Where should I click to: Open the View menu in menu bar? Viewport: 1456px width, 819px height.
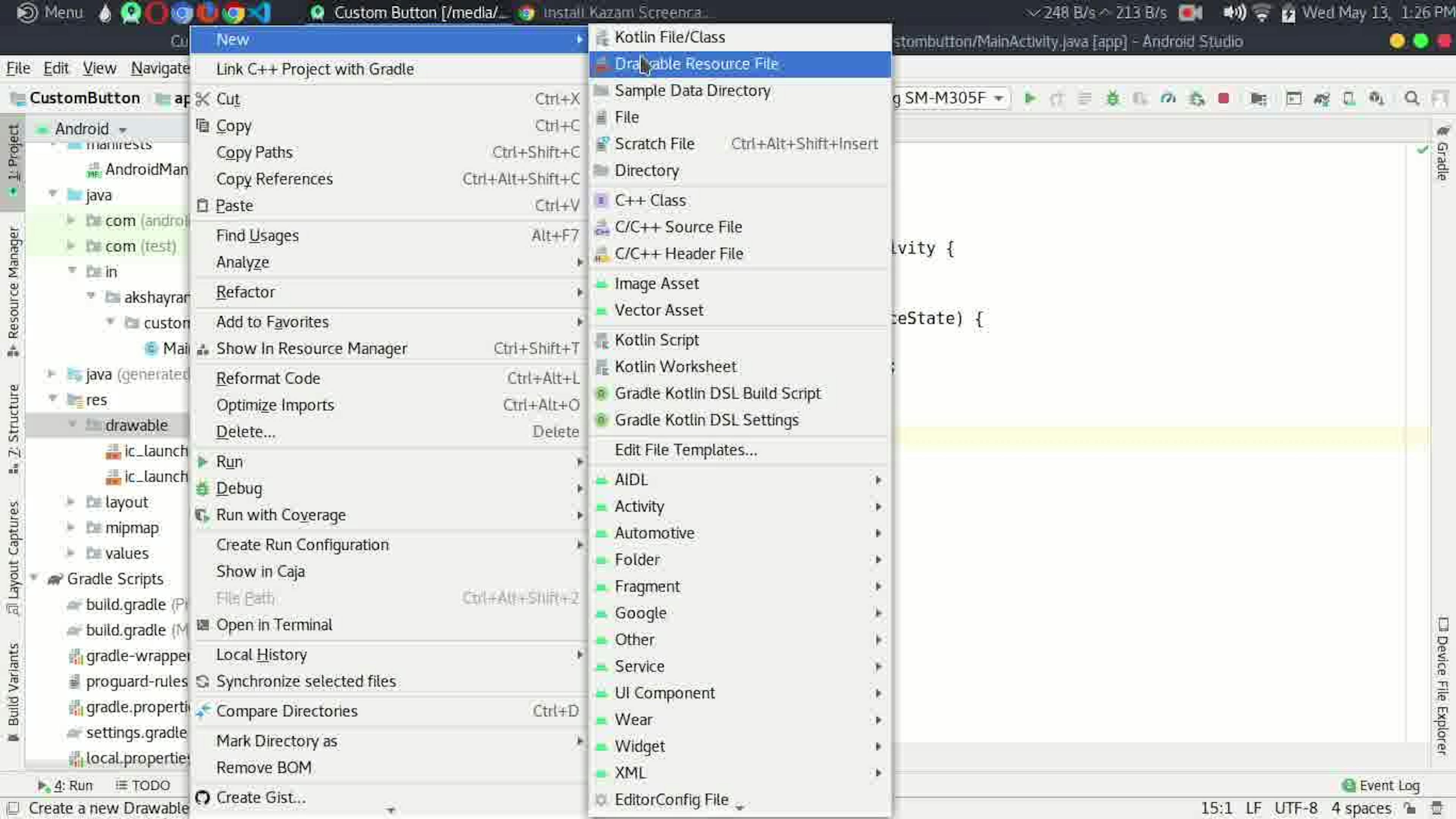tap(99, 68)
